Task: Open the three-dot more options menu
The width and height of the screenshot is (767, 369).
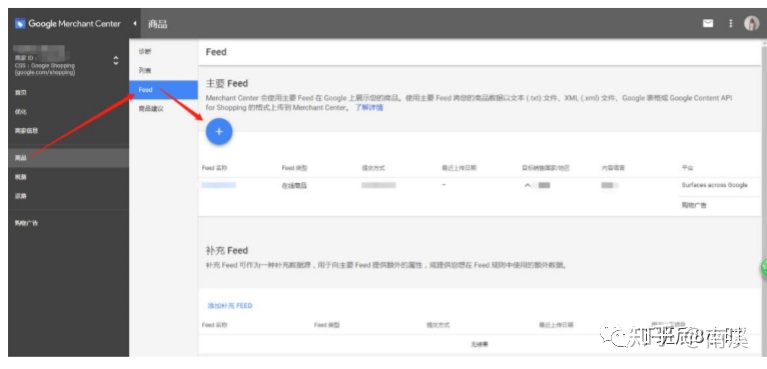Action: click(x=731, y=23)
